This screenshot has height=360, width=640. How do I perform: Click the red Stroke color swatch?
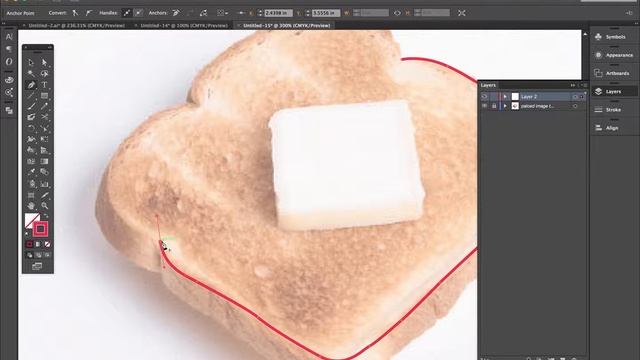pyautogui.click(x=40, y=229)
